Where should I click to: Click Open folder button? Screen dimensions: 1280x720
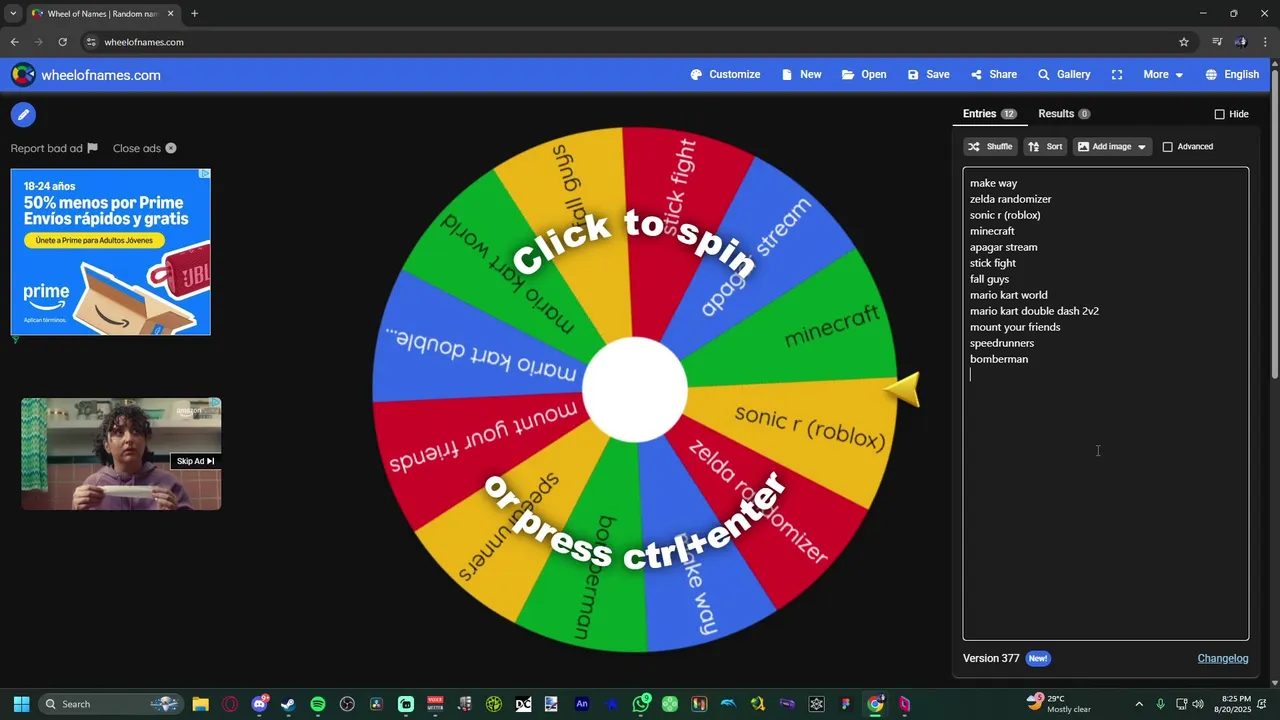coord(864,75)
